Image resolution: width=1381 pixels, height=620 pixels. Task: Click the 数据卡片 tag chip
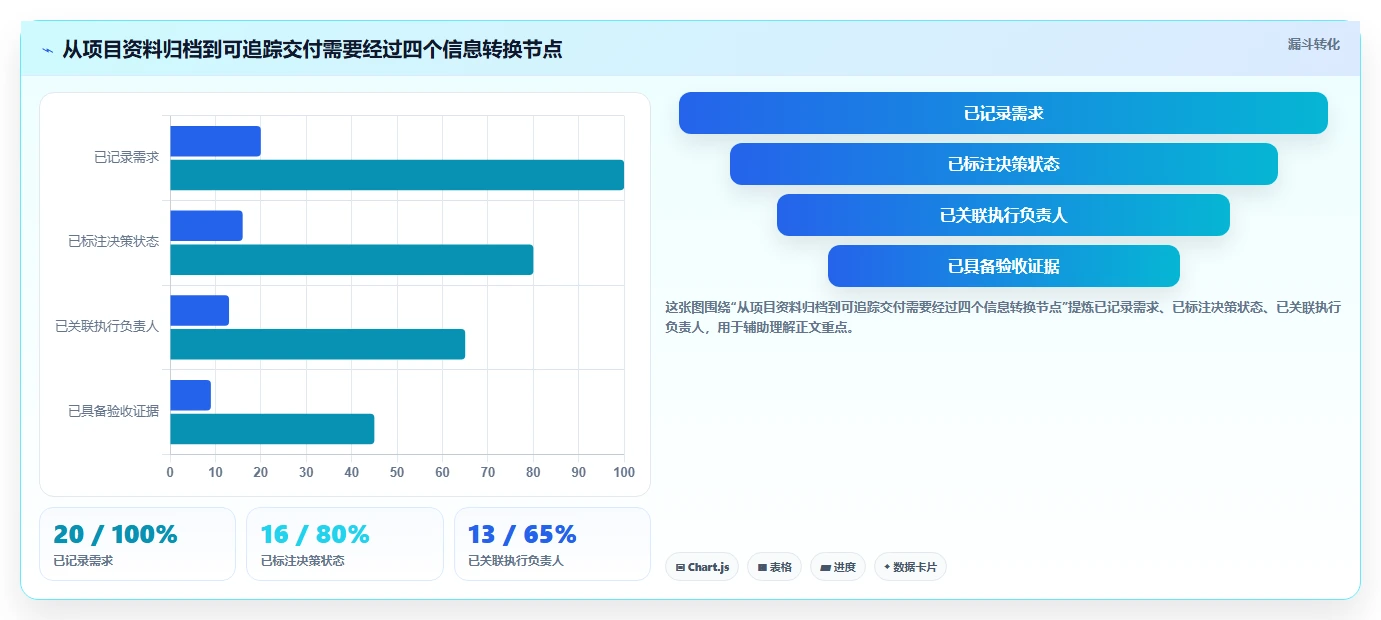coord(910,567)
